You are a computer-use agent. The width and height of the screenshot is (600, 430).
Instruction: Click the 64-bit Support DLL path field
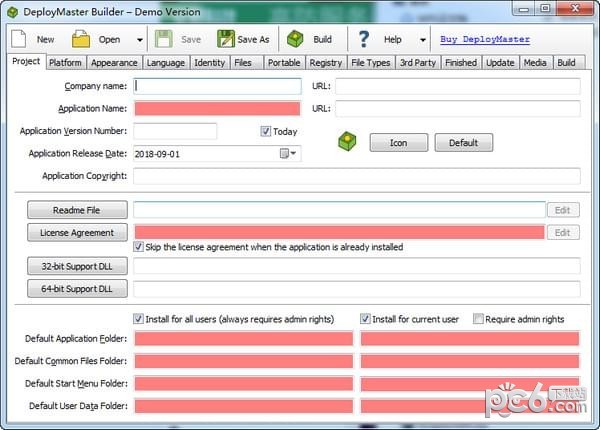(x=357, y=289)
